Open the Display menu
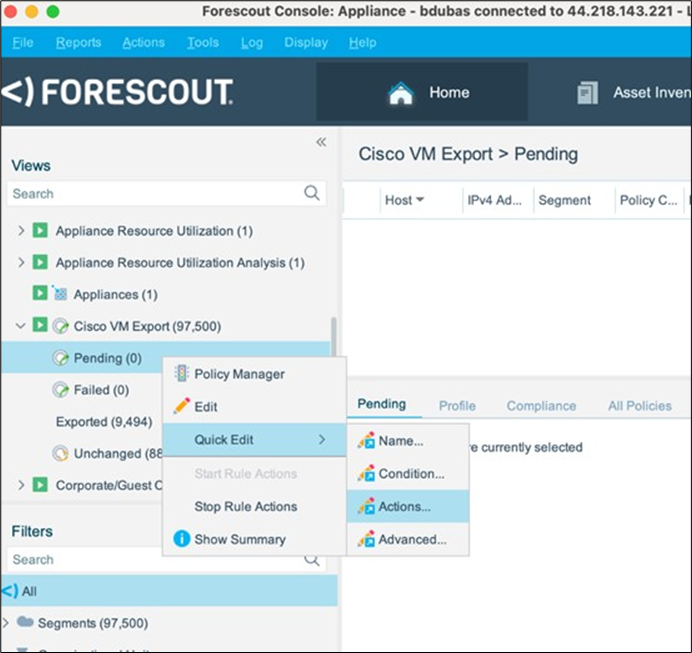 click(x=306, y=42)
